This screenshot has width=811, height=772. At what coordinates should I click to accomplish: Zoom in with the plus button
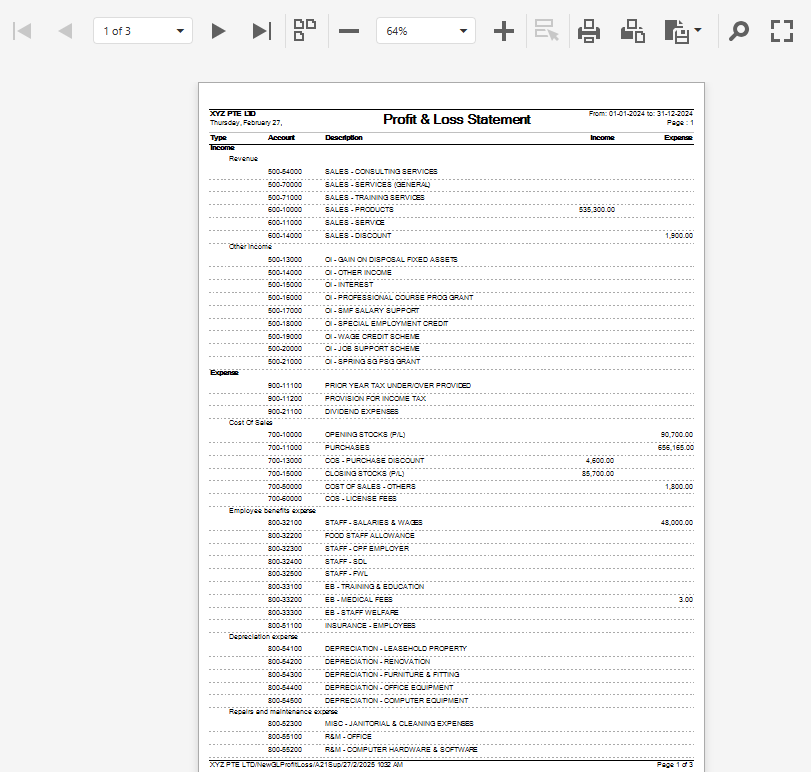coord(504,31)
